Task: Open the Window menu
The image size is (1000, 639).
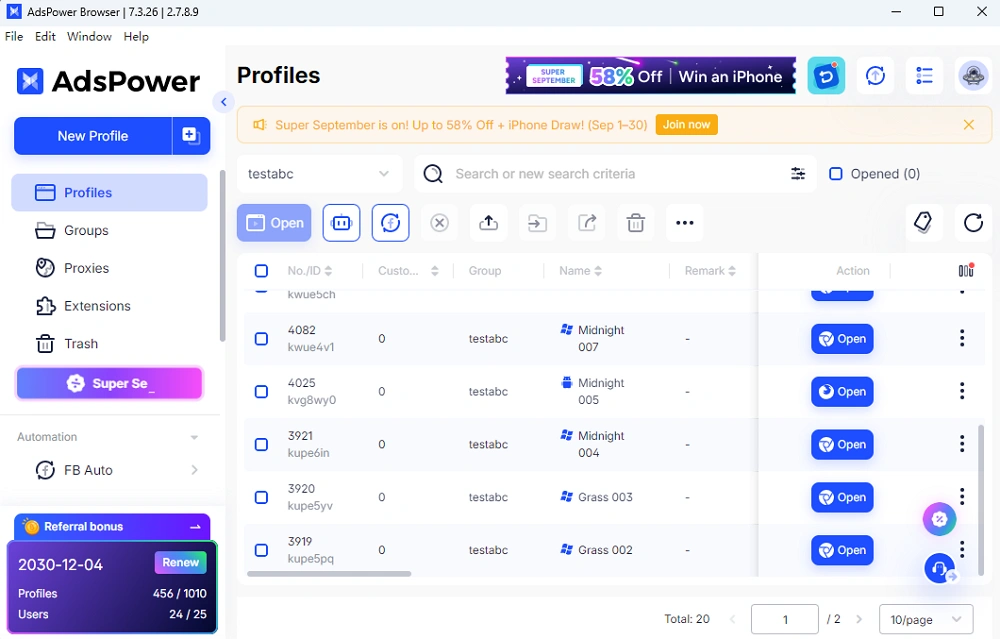Action: coord(89,36)
